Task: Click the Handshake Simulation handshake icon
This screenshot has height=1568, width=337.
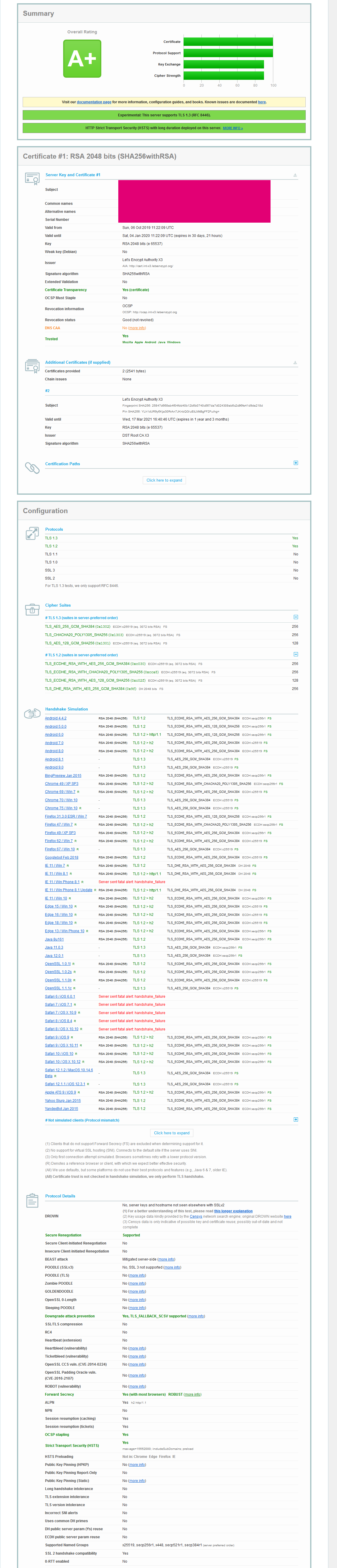Action: click(x=32, y=713)
